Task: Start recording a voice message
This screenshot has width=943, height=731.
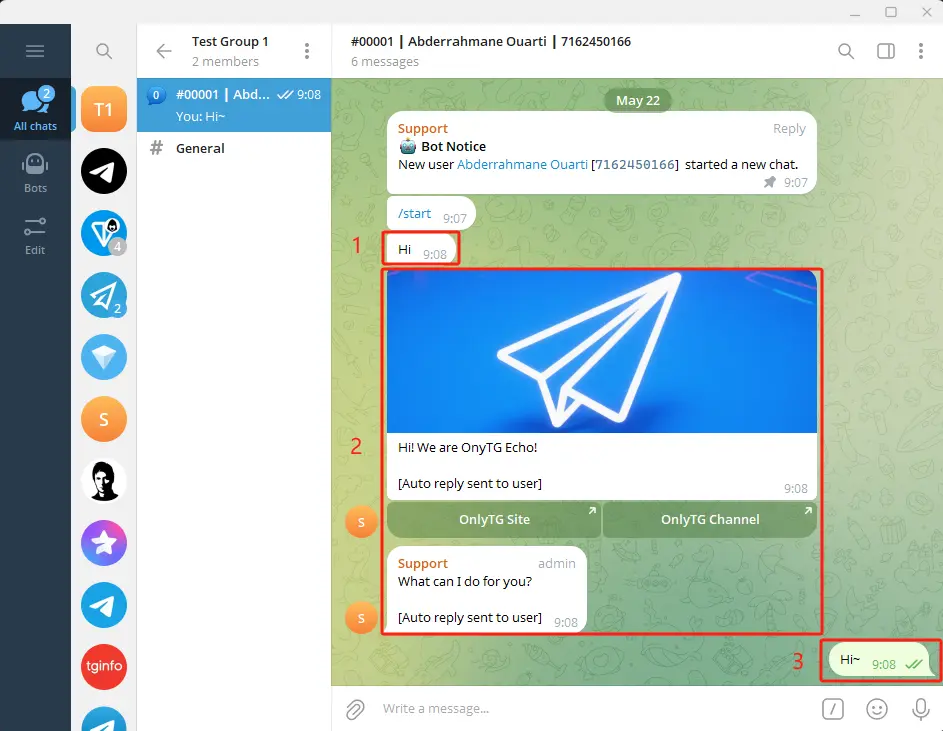Action: 920,709
